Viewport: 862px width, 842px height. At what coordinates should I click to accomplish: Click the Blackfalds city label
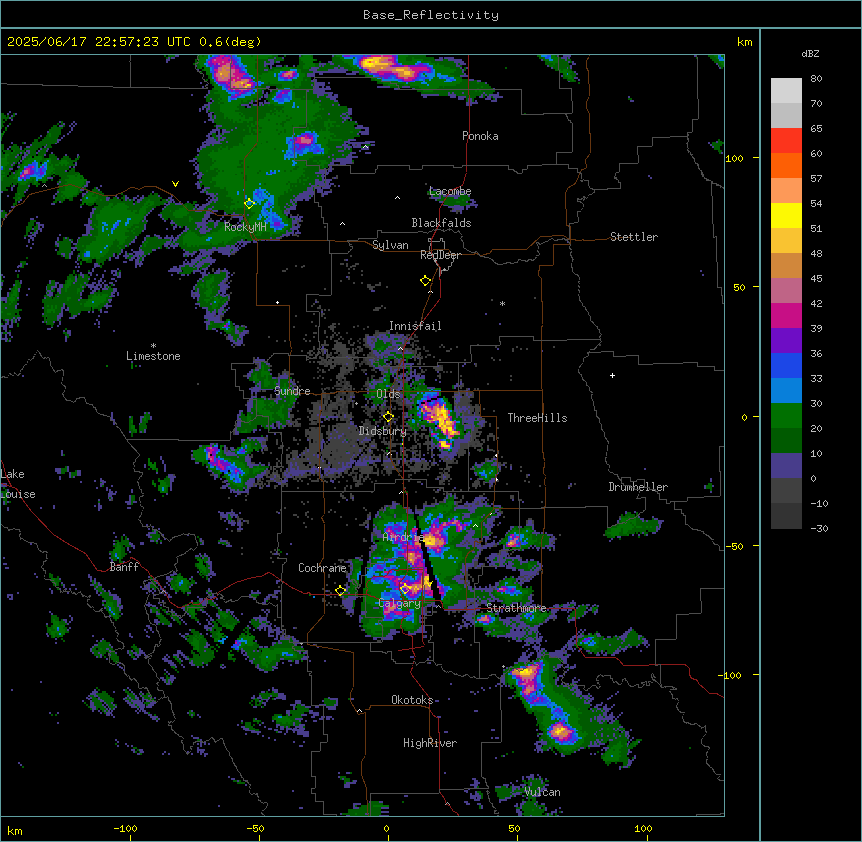[x=441, y=223]
